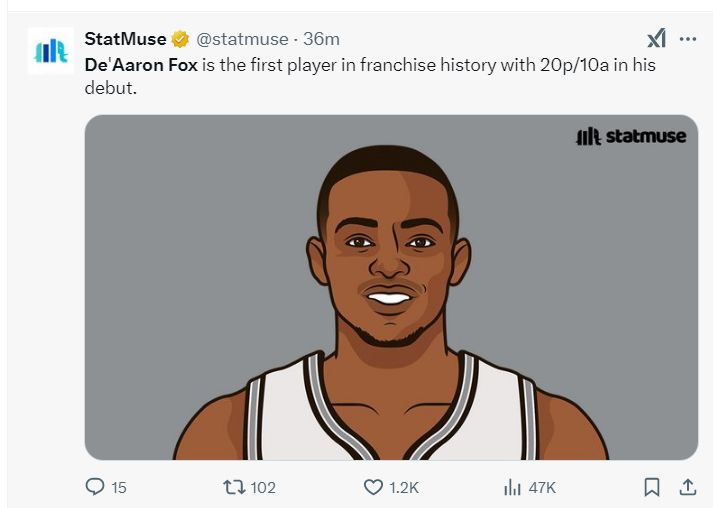Click the 36m timestamp
The height and width of the screenshot is (508, 713).
pos(321,39)
